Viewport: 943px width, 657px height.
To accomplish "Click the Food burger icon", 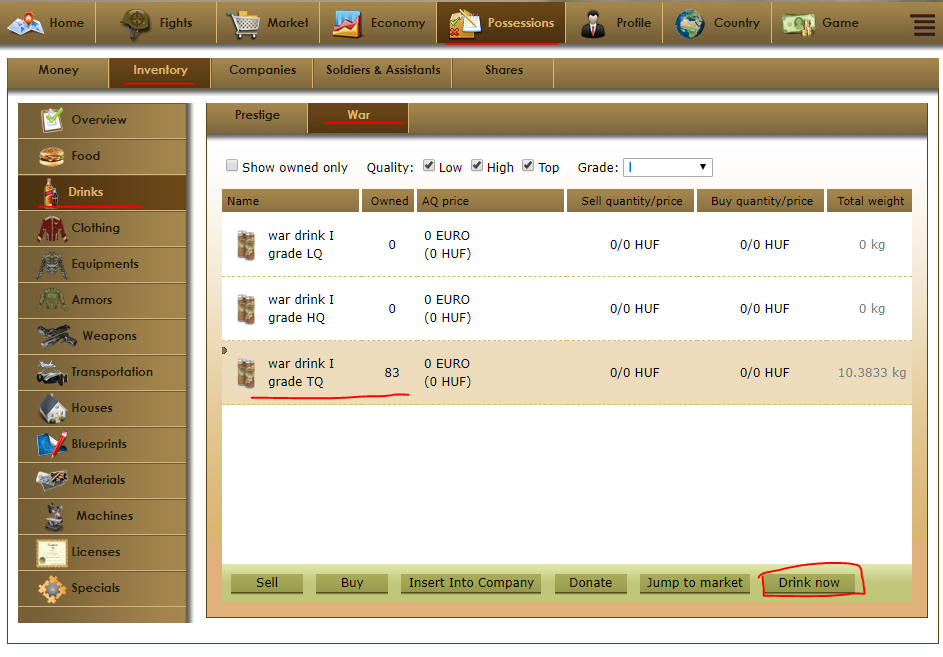I will tap(52, 156).
